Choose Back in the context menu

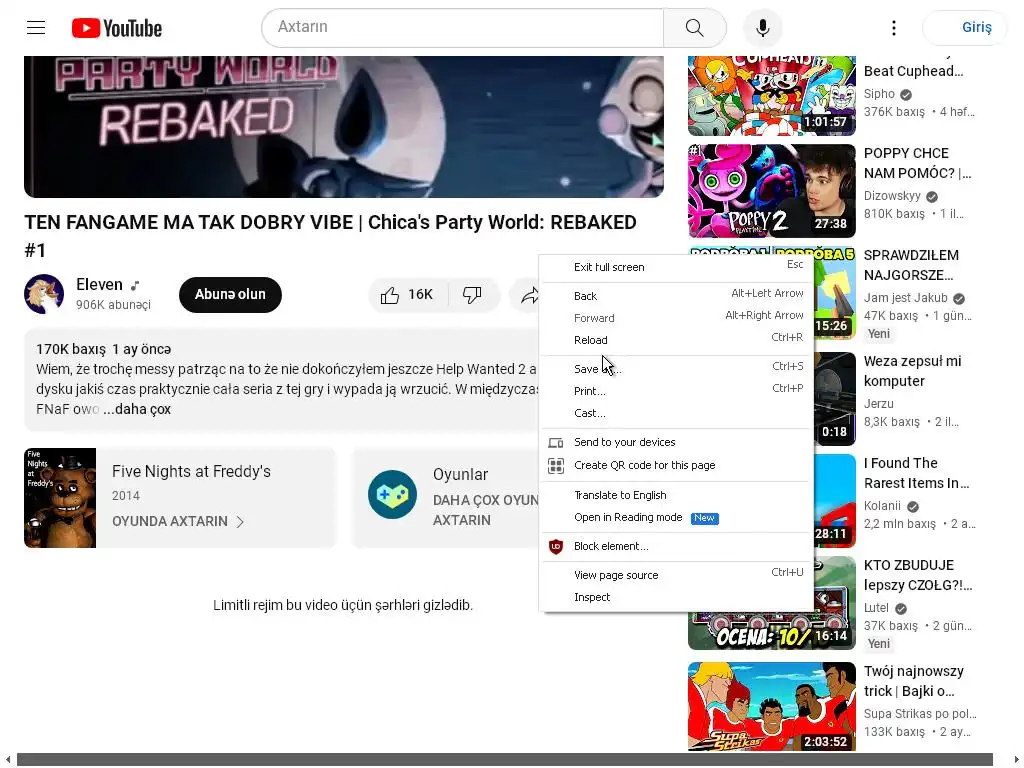click(679, 296)
